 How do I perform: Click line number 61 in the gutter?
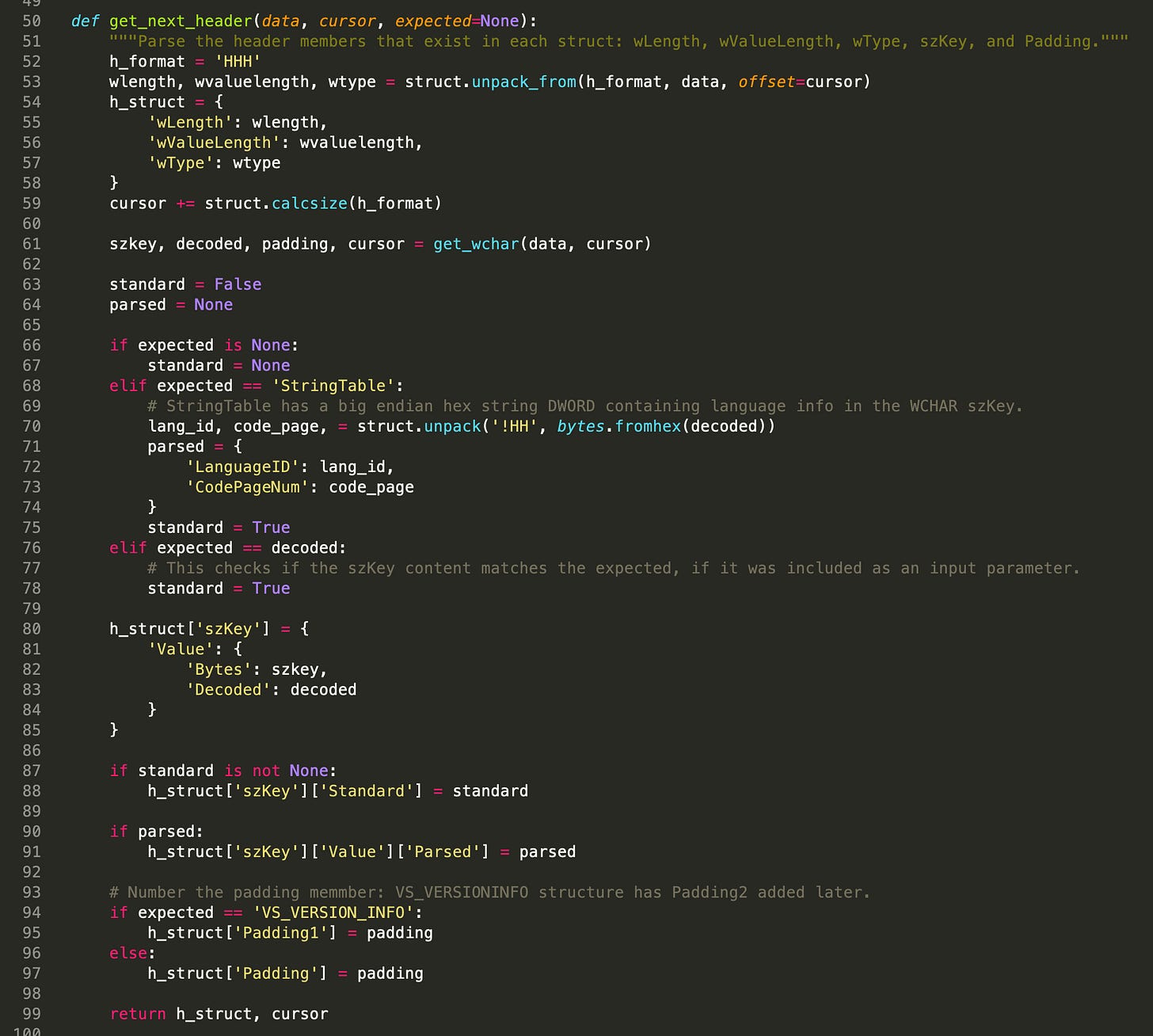click(31, 244)
